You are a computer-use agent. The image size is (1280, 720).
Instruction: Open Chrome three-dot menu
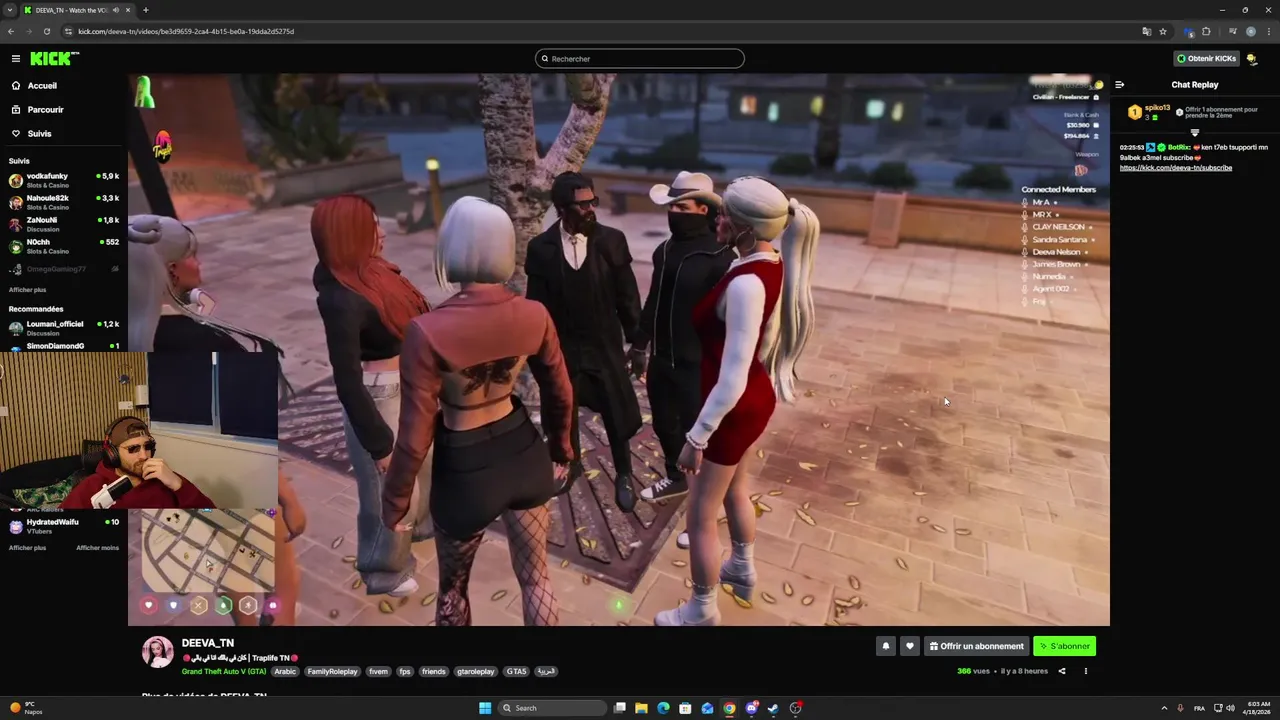[x=1269, y=31]
